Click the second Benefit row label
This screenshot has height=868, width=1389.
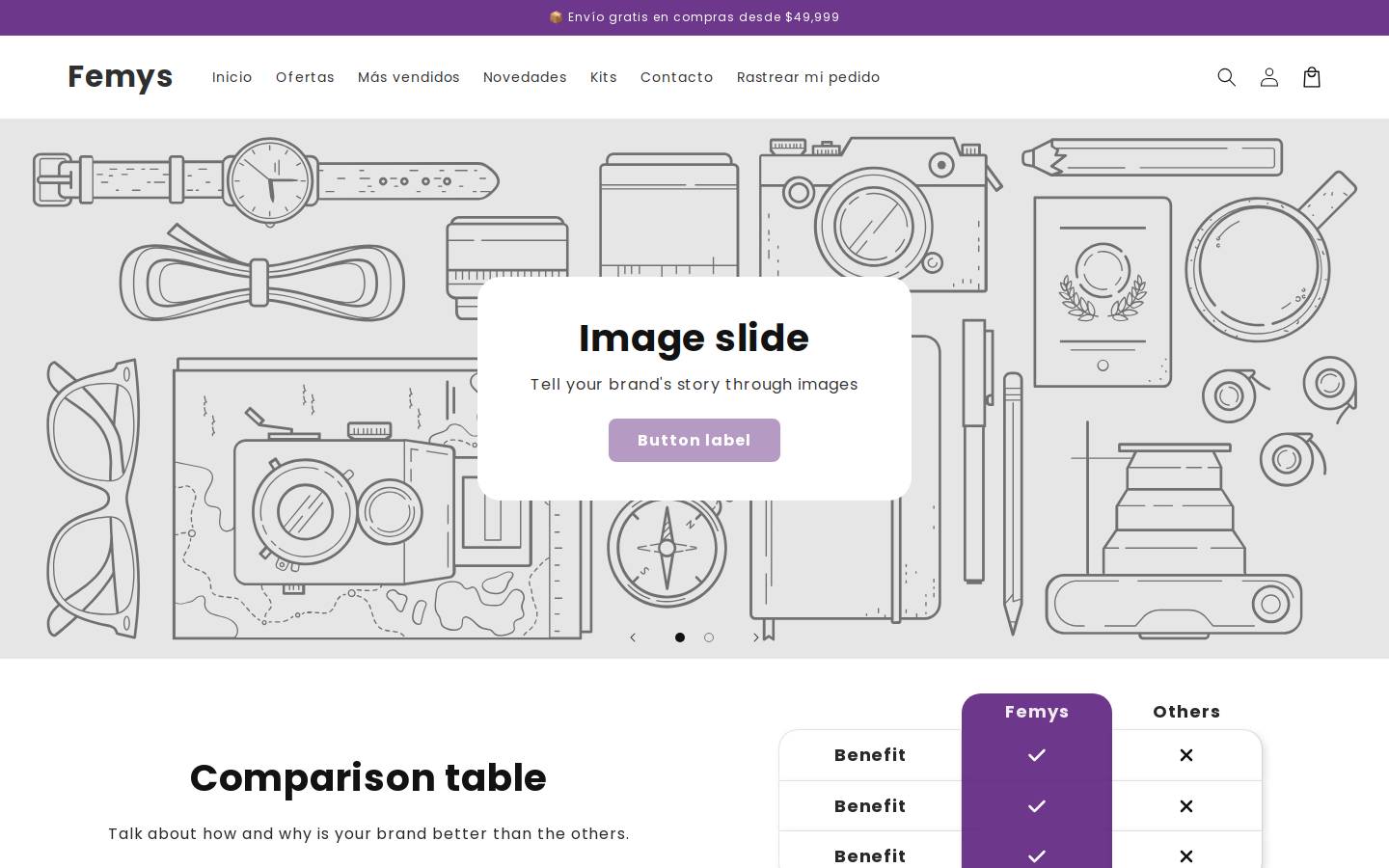point(870,806)
